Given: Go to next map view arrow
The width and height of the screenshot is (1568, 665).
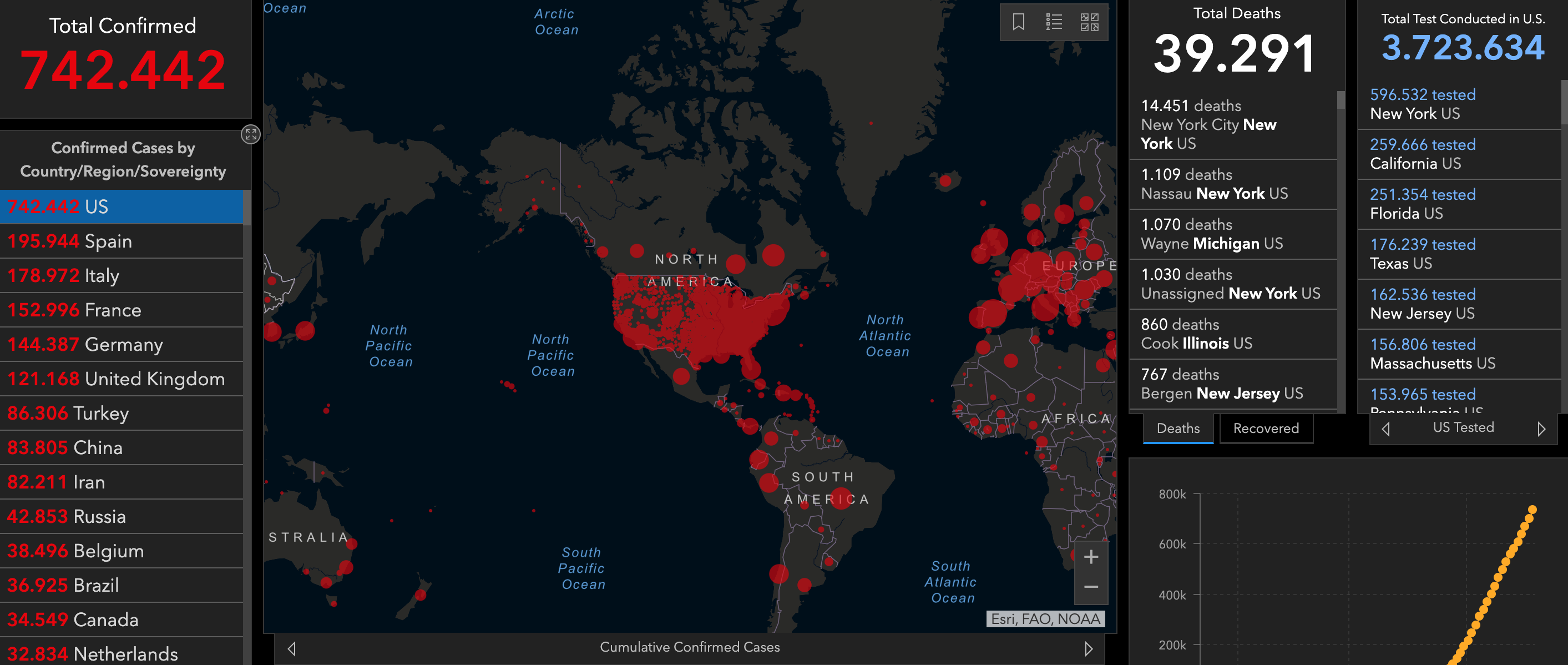Looking at the screenshot, I should 1089,648.
